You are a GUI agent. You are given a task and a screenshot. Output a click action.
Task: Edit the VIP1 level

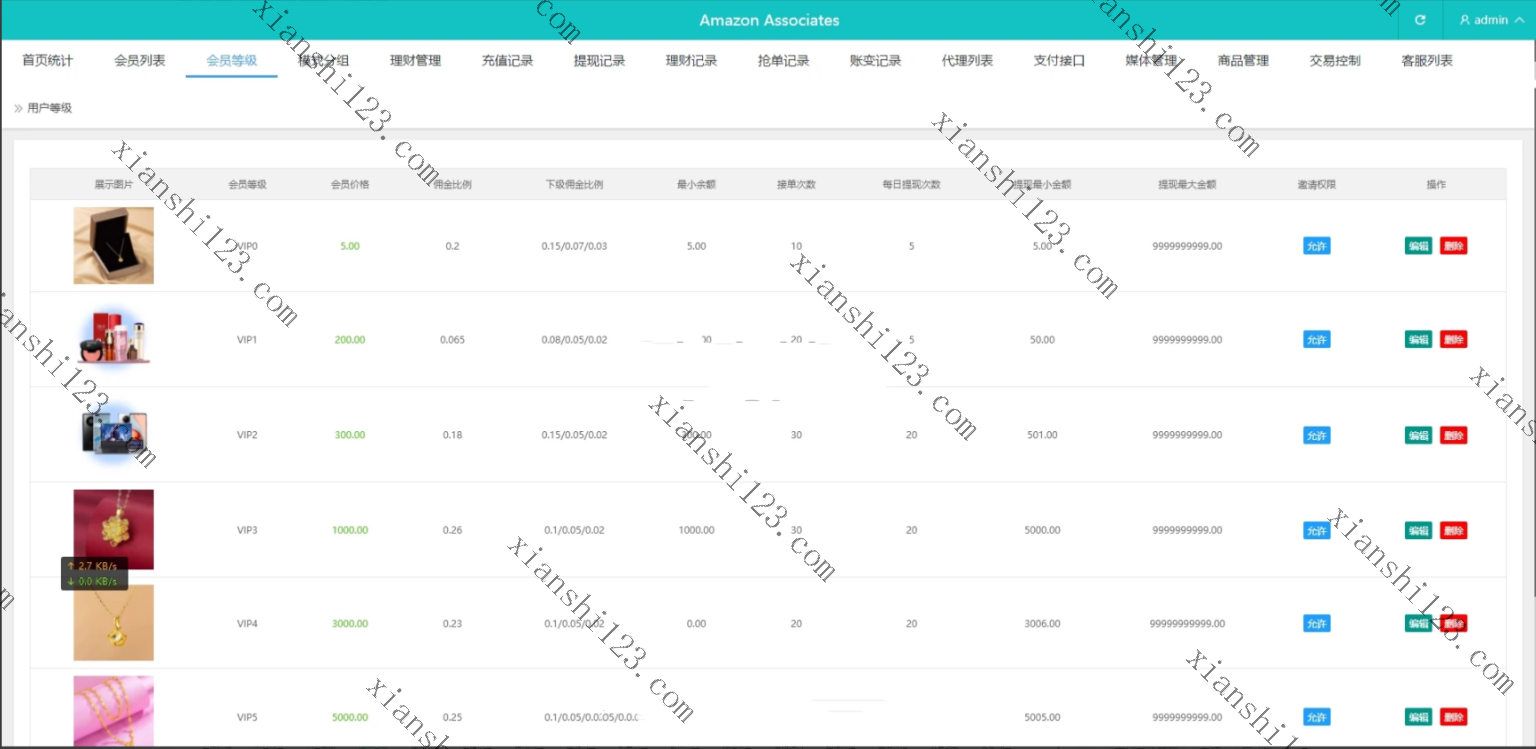pos(1418,340)
